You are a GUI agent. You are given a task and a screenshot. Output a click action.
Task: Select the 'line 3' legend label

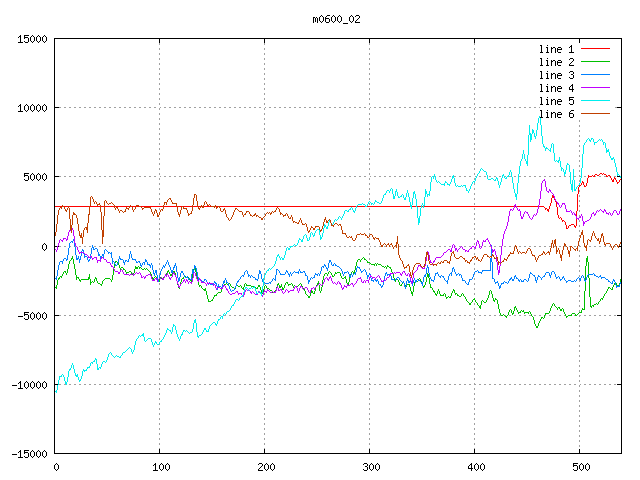tap(556, 75)
